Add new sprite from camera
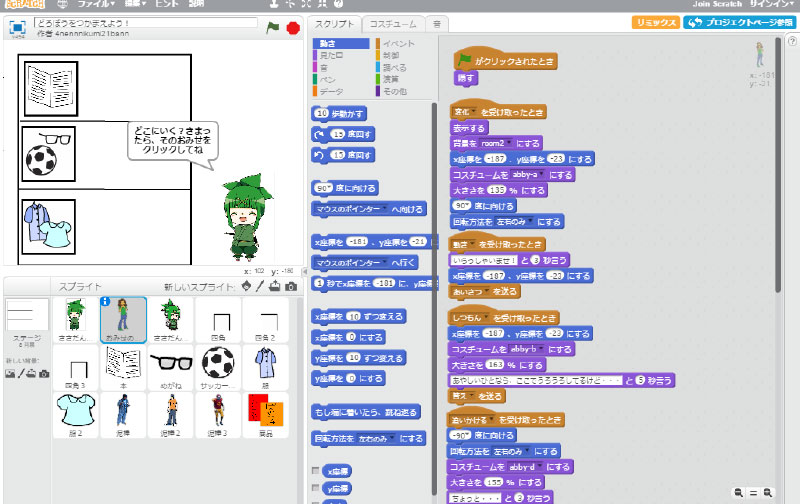Screen dimensions: 800x504 290,287
